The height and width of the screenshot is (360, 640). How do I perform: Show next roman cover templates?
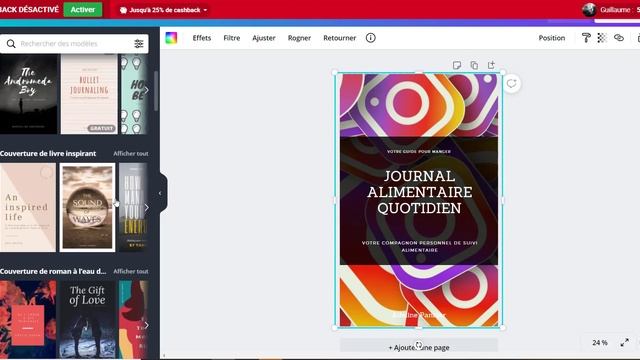pyautogui.click(x=146, y=325)
